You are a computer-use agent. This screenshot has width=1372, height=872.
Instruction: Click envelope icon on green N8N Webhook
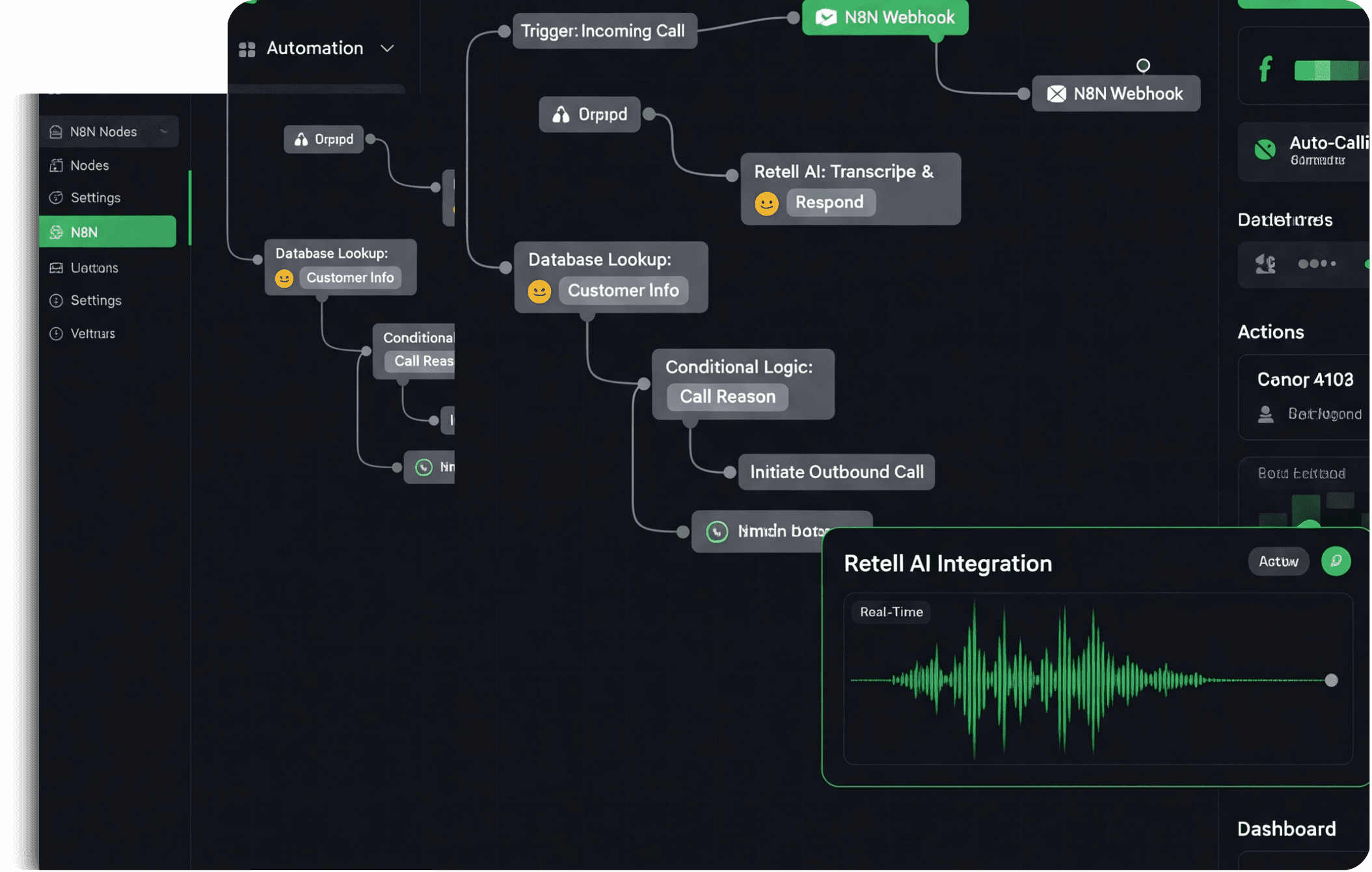826,18
